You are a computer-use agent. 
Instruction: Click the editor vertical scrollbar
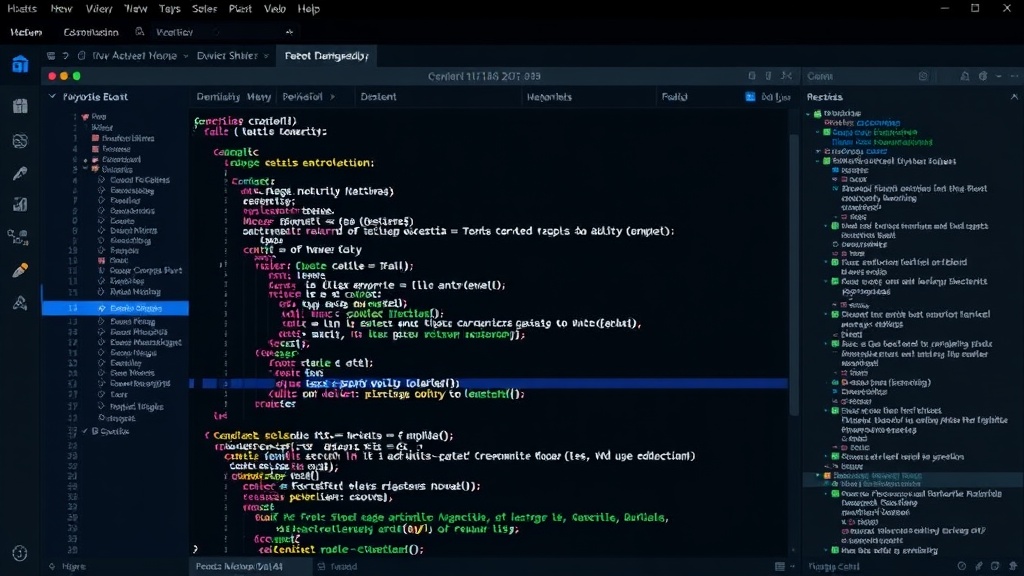click(x=793, y=274)
